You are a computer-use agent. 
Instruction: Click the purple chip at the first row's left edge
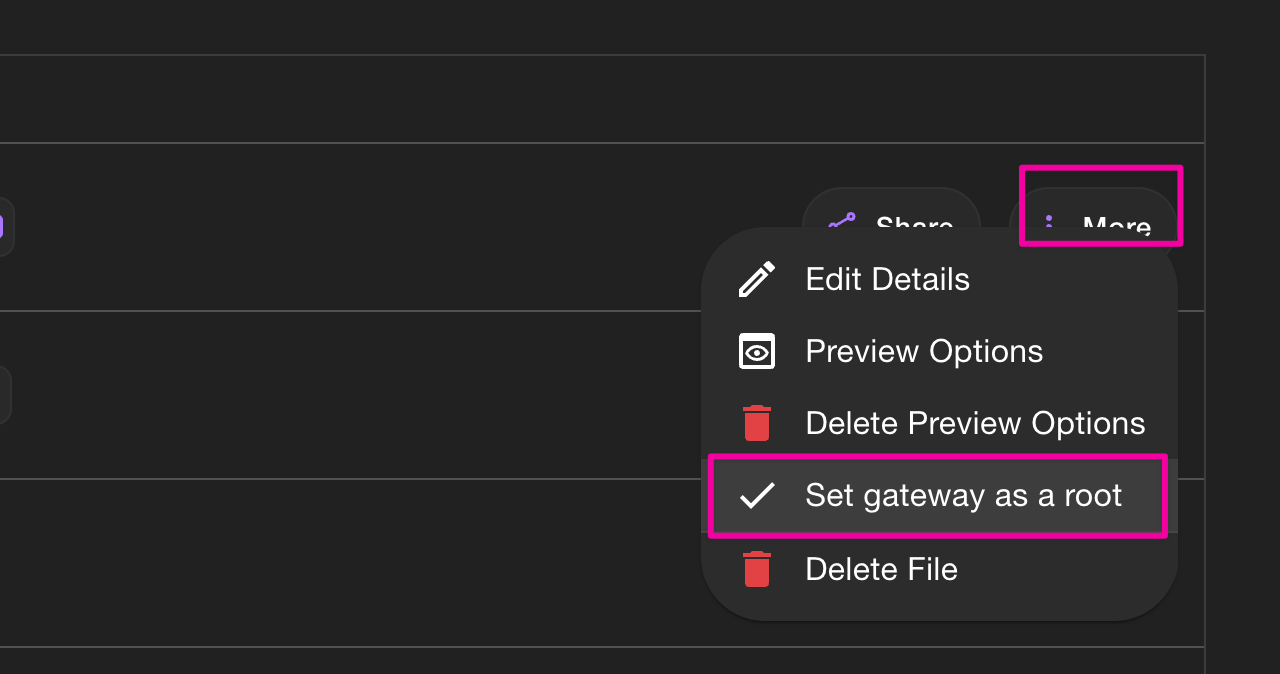coord(6,227)
